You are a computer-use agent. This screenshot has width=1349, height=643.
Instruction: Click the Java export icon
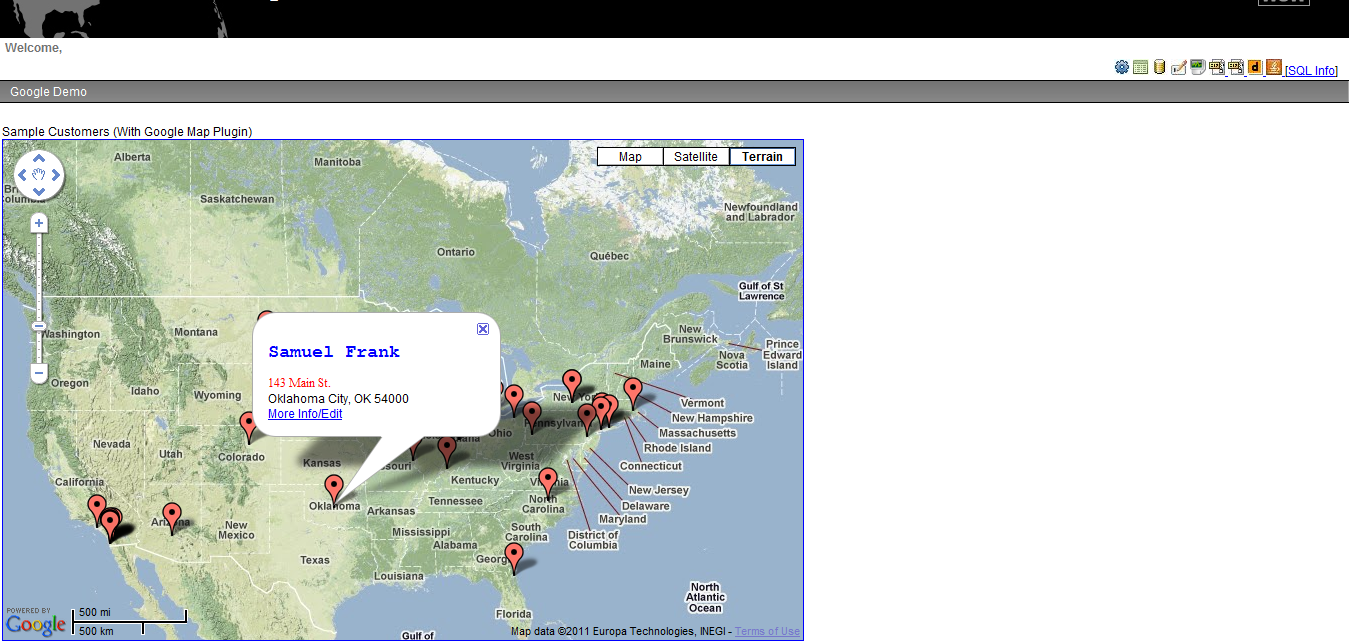(1273, 66)
